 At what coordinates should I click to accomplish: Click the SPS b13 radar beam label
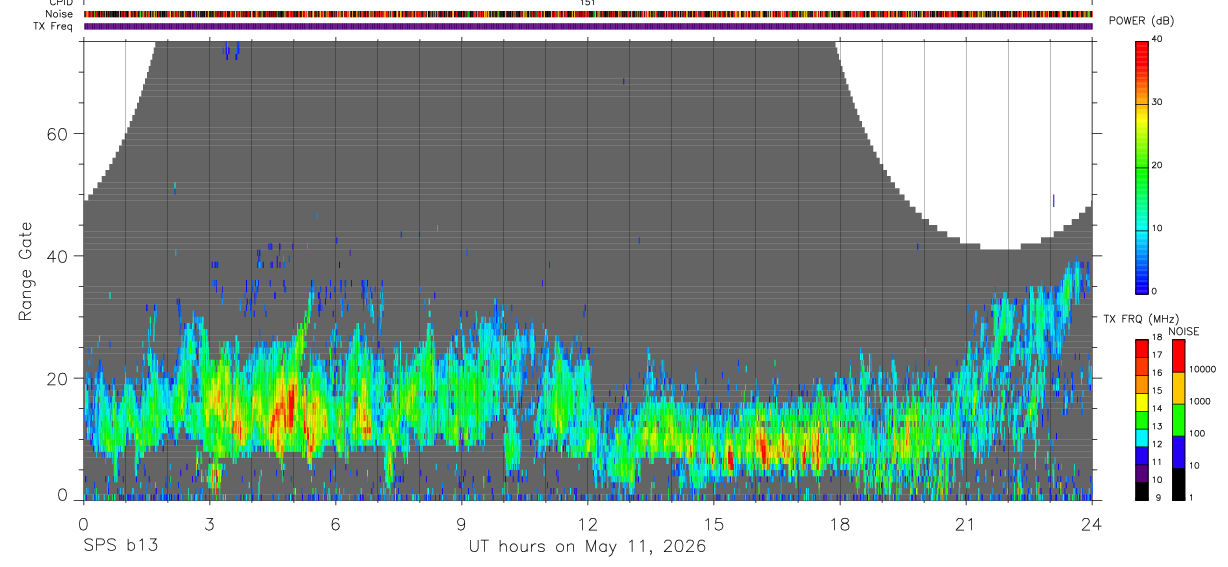click(119, 547)
